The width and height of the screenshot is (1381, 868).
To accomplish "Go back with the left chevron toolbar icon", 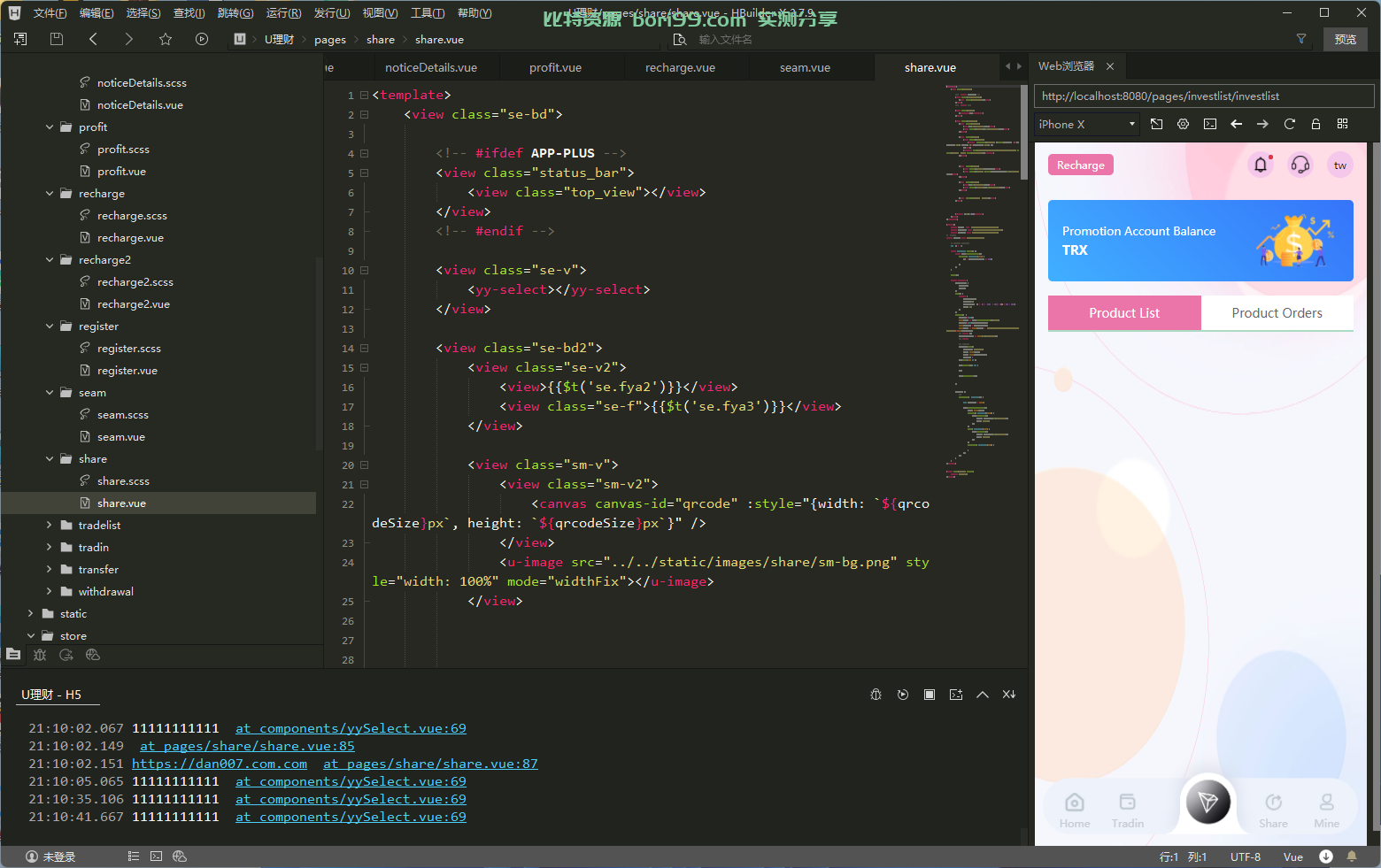I will pos(93,39).
